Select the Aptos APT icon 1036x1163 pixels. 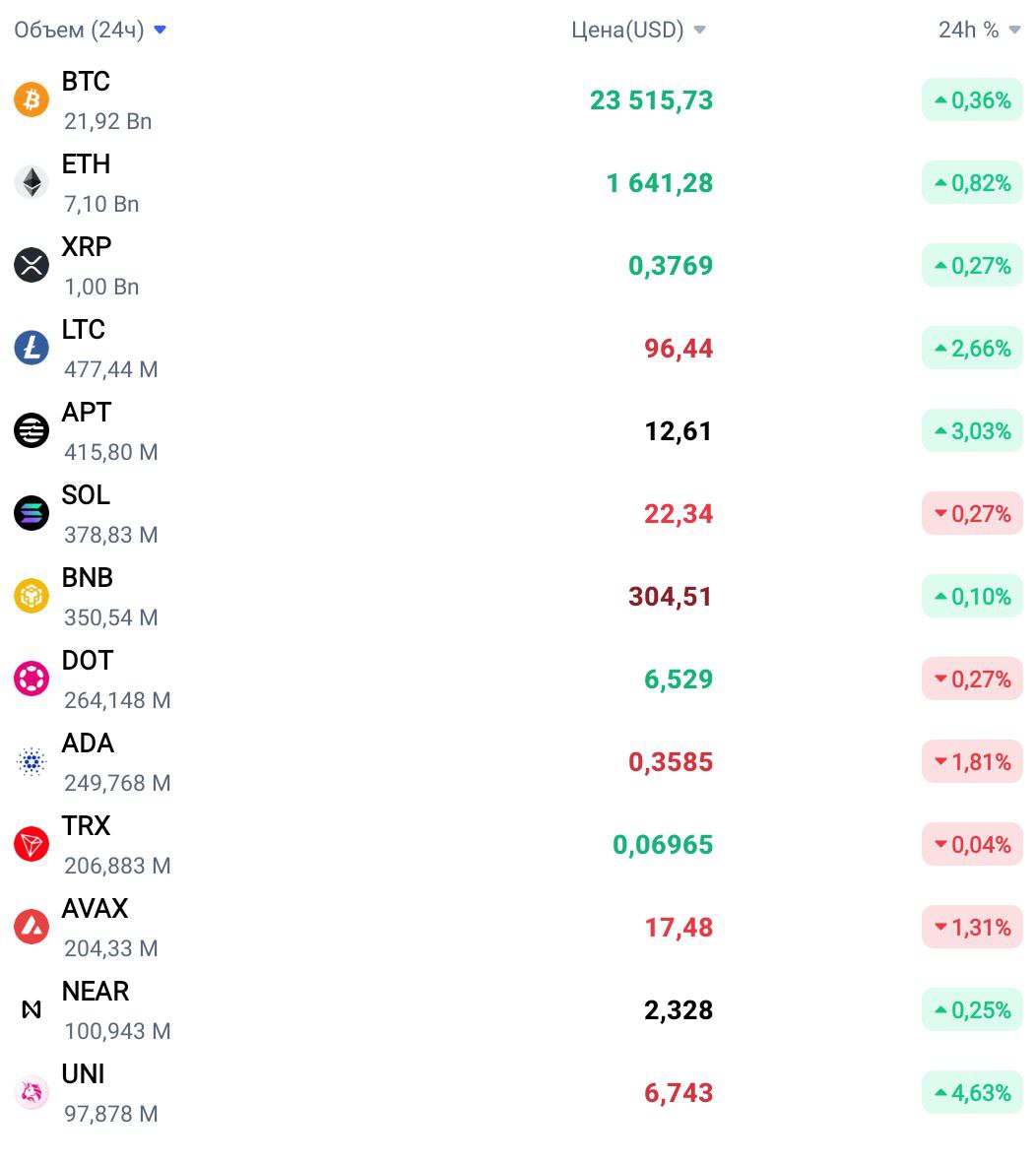tap(32, 430)
